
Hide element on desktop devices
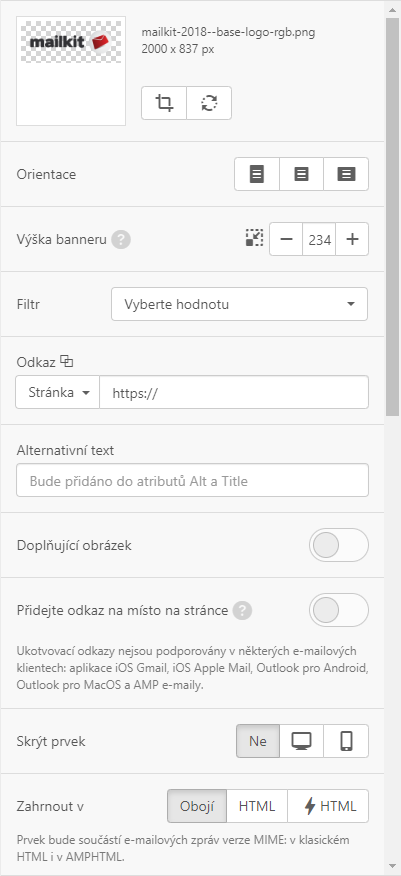302,741
